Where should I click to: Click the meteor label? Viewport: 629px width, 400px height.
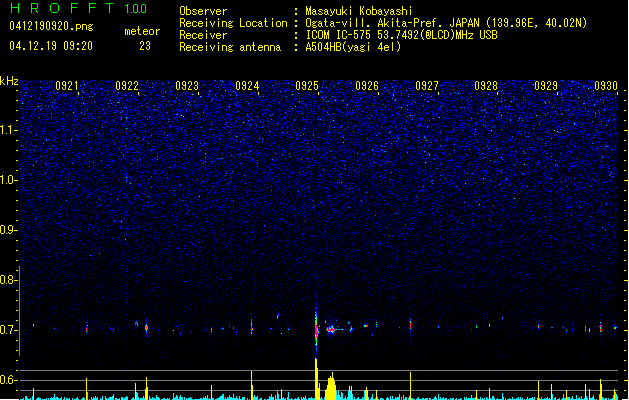point(142,31)
